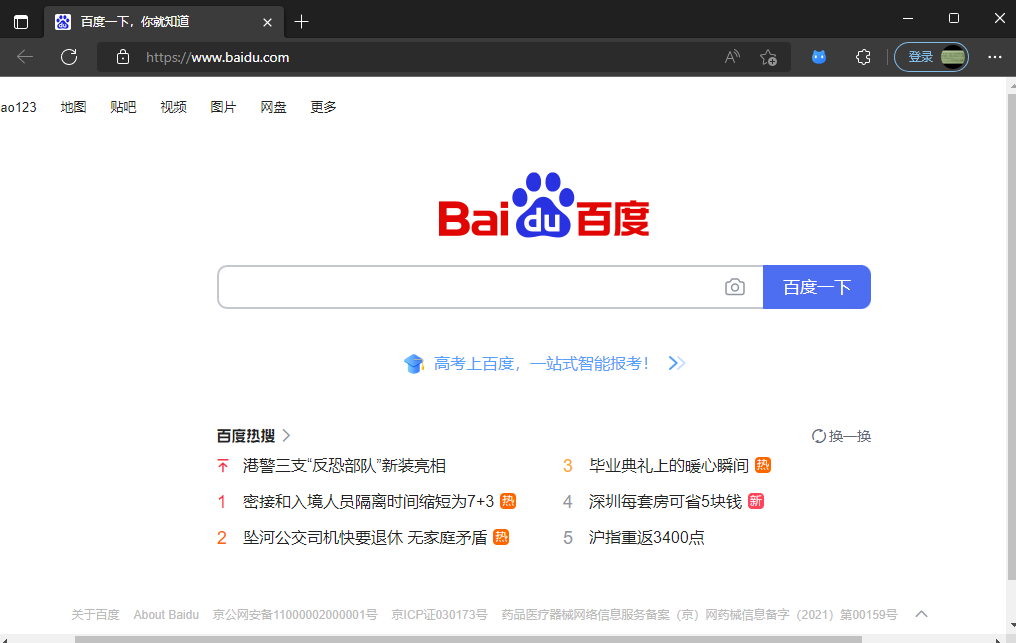
Task: Open the 地图 link
Action: pyautogui.click(x=73, y=107)
